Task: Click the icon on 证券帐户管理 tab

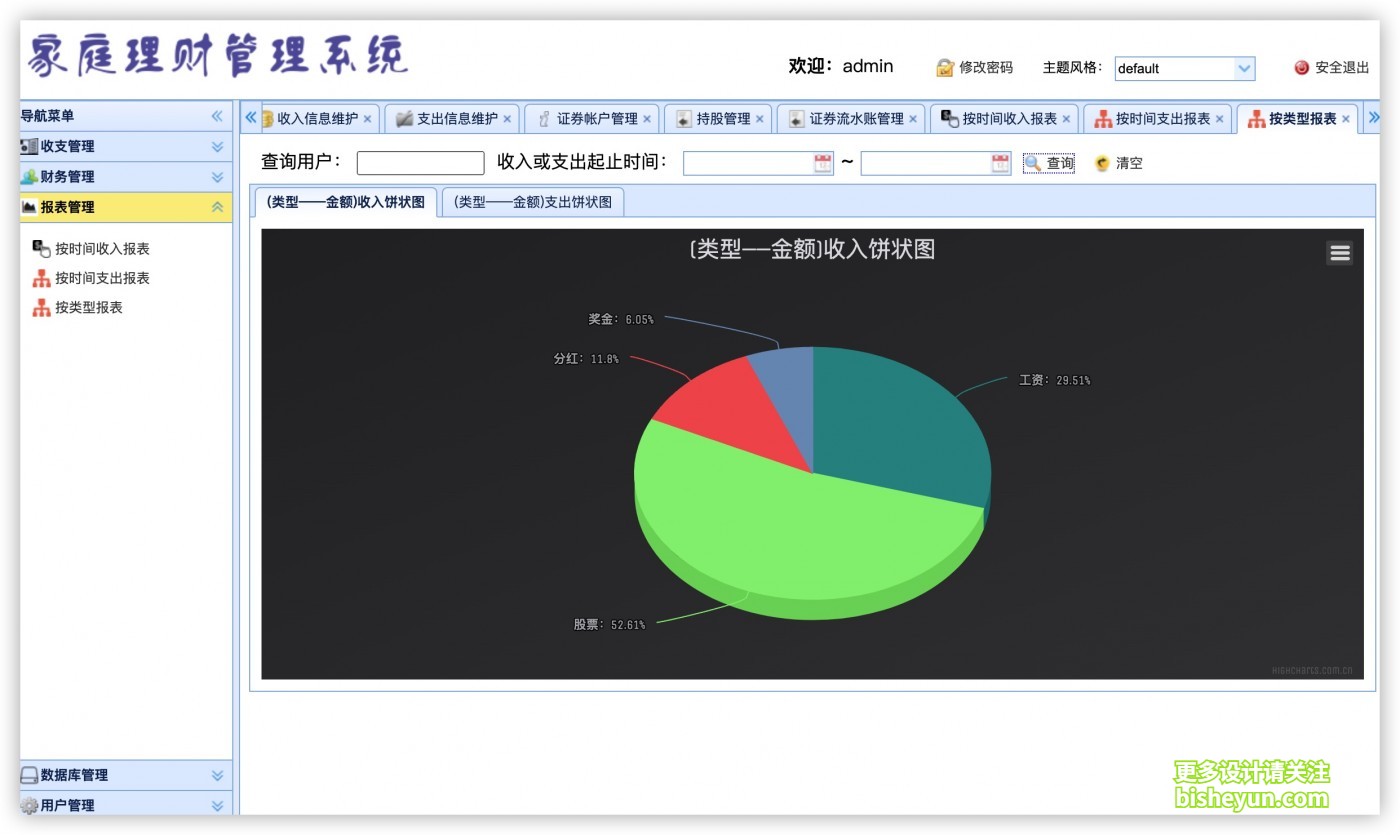Action: tap(544, 119)
